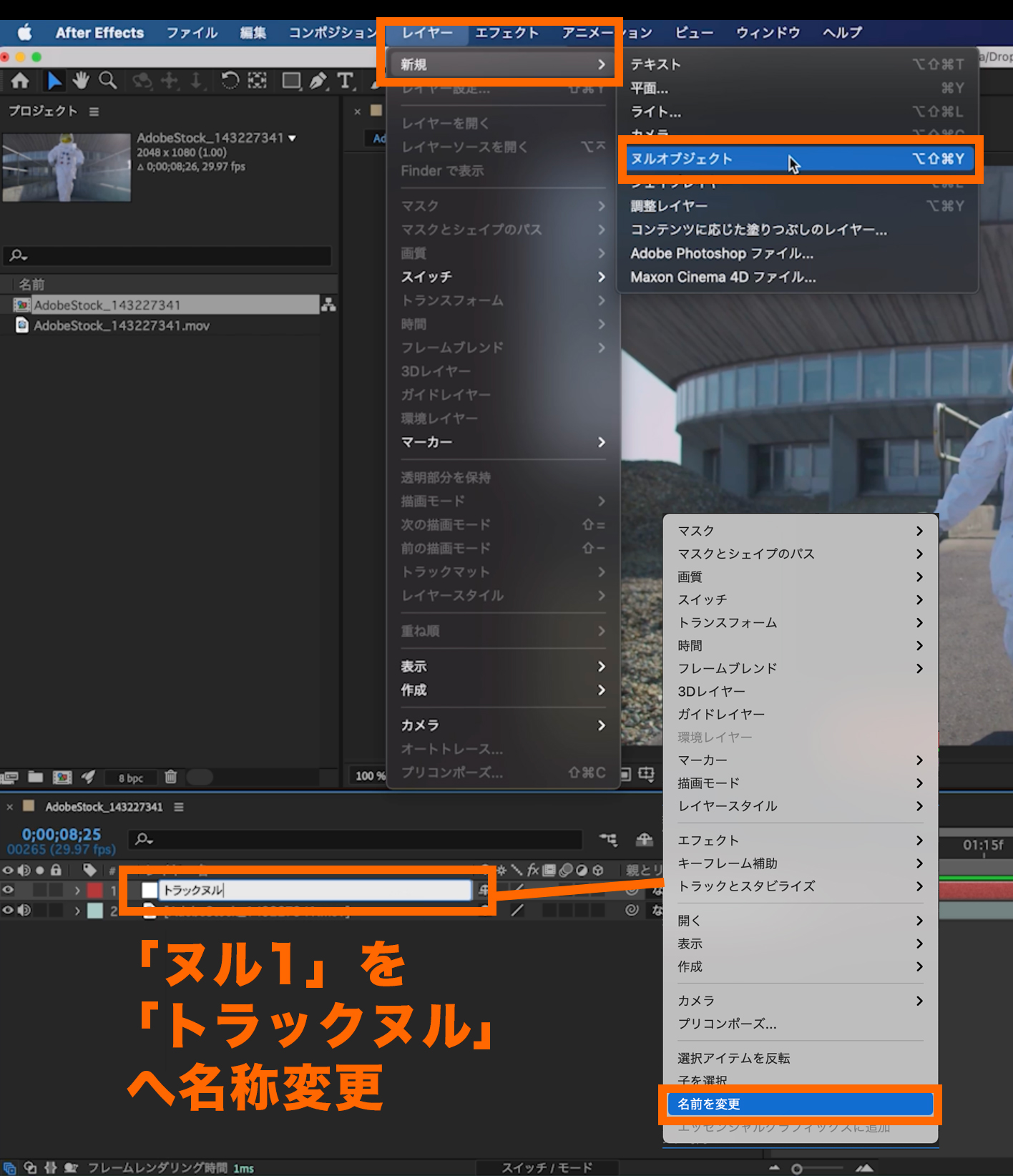
Task: Click the label color swatch of layer 2
Action: (x=95, y=911)
